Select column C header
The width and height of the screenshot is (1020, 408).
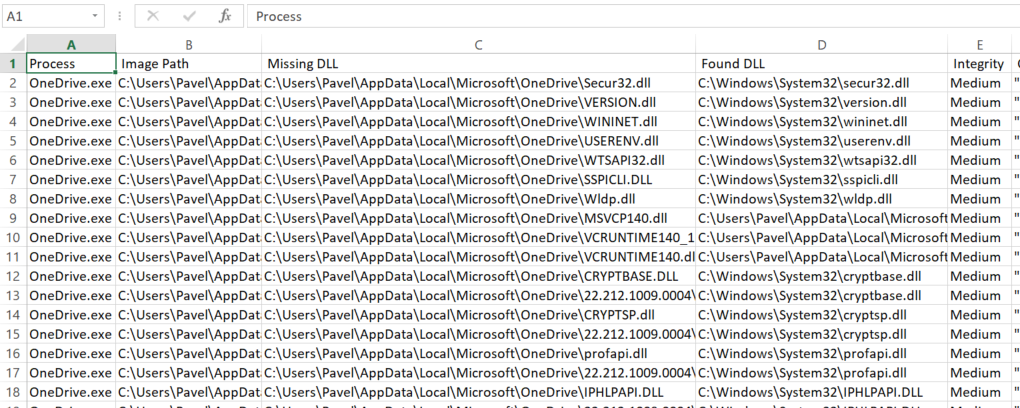click(478, 44)
